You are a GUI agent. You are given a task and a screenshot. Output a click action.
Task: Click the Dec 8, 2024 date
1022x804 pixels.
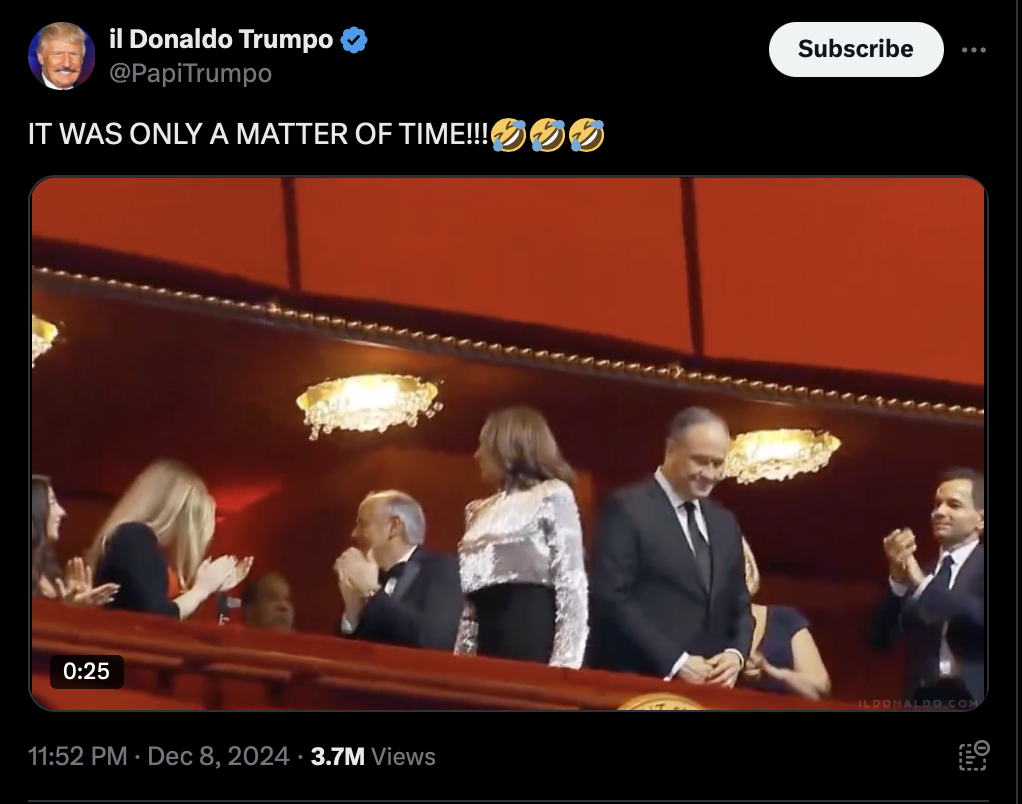pyautogui.click(x=218, y=756)
